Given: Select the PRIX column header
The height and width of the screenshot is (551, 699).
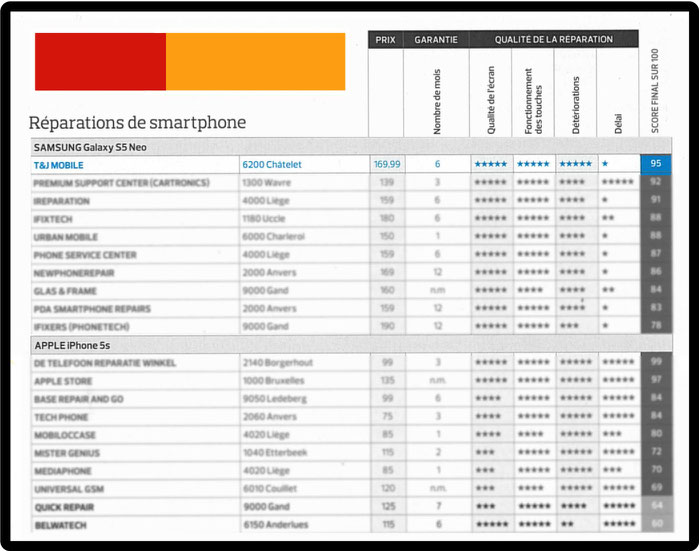Looking at the screenshot, I should [386, 40].
